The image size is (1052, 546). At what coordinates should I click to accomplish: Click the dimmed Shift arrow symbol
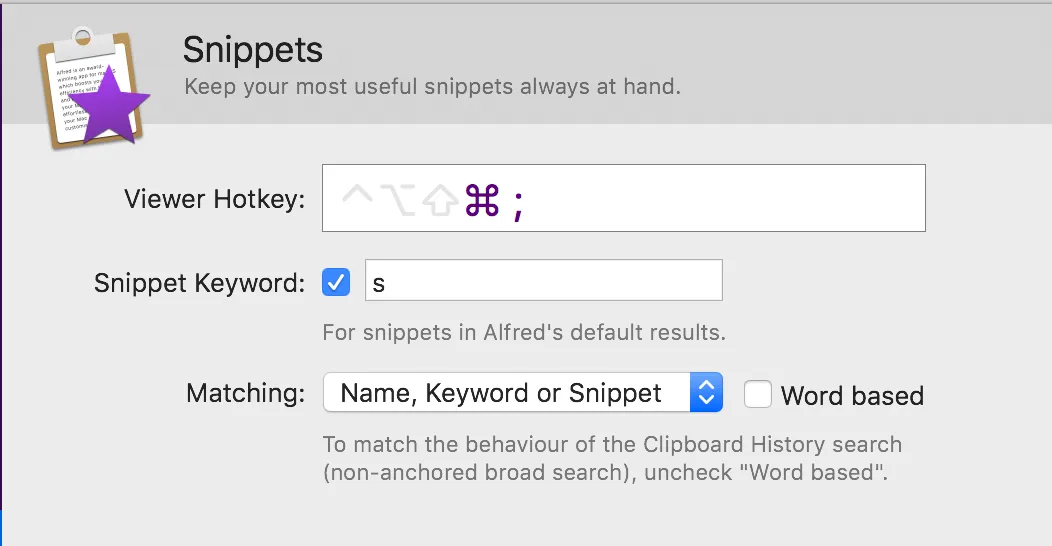(441, 201)
